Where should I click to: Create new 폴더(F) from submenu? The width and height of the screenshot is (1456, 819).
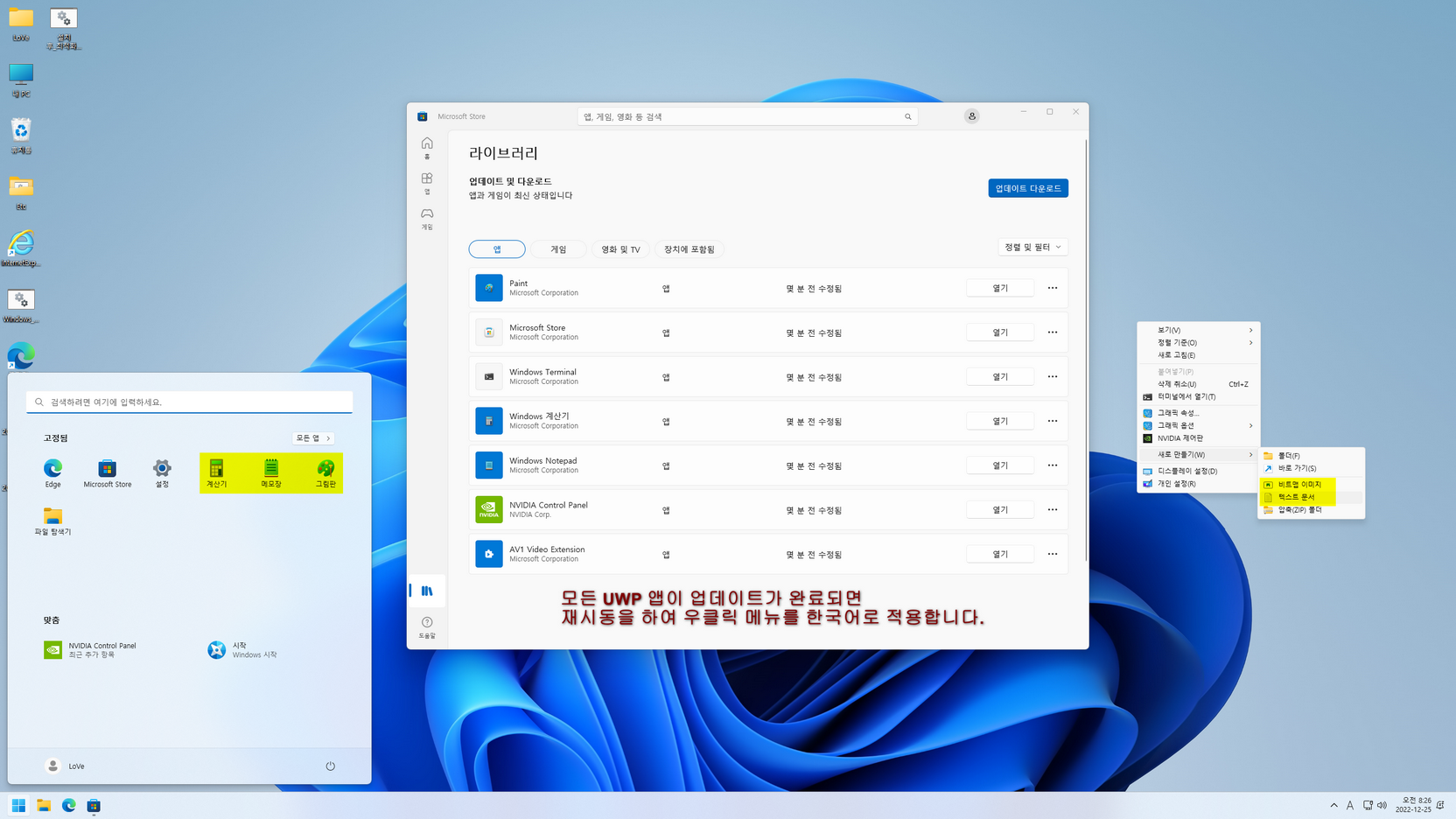pyautogui.click(x=1311, y=455)
